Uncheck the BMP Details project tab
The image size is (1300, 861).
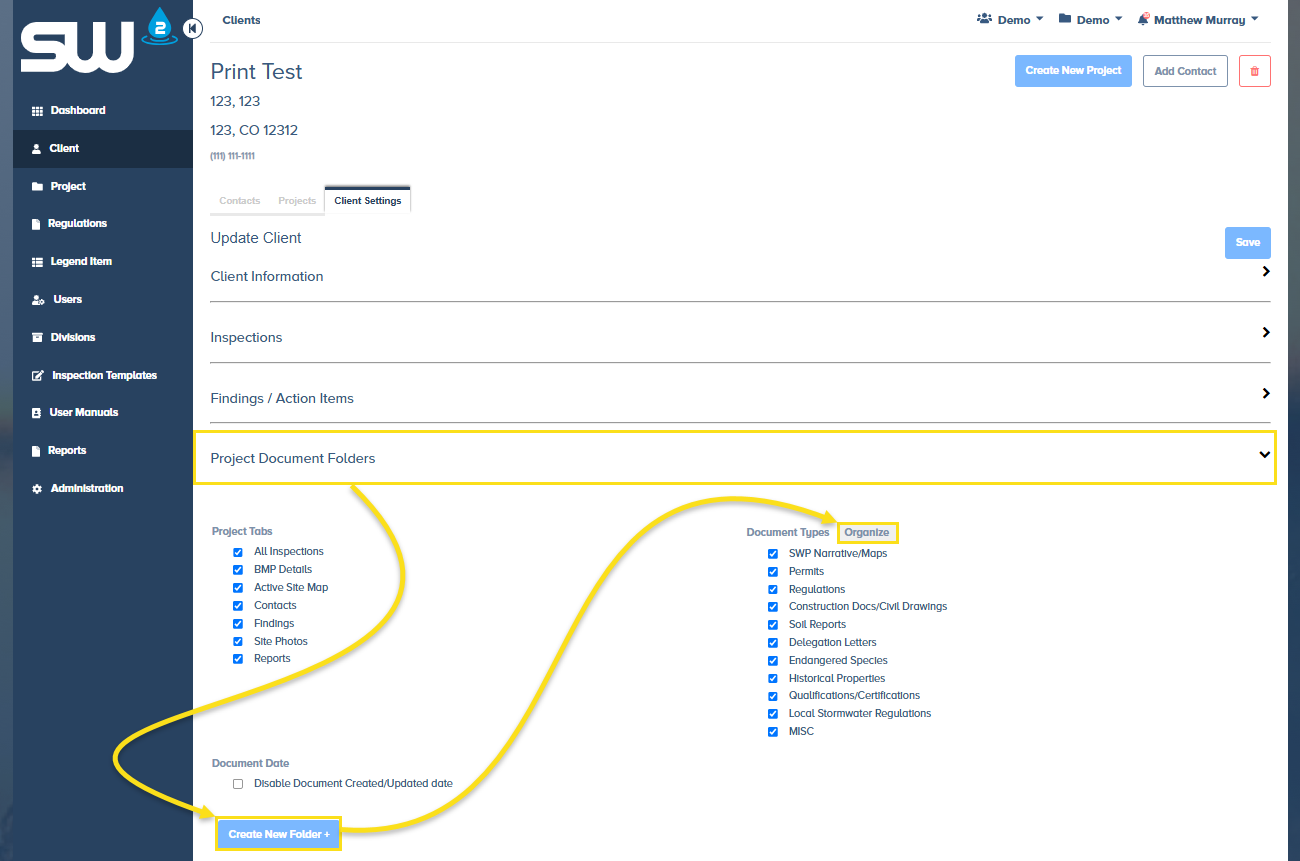(x=237, y=570)
